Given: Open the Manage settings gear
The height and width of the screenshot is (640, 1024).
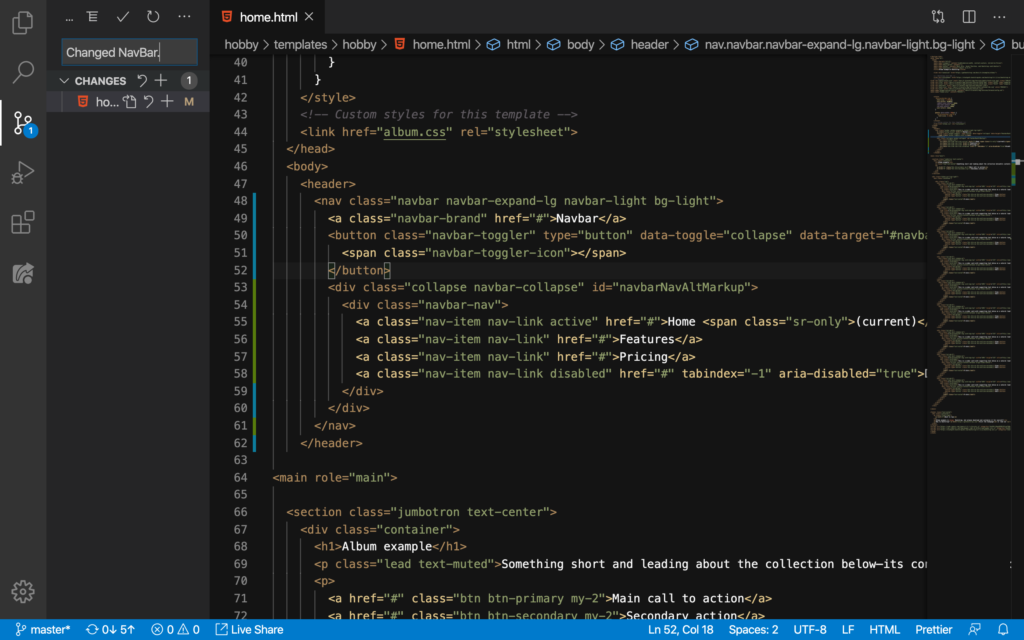Looking at the screenshot, I should click(23, 592).
